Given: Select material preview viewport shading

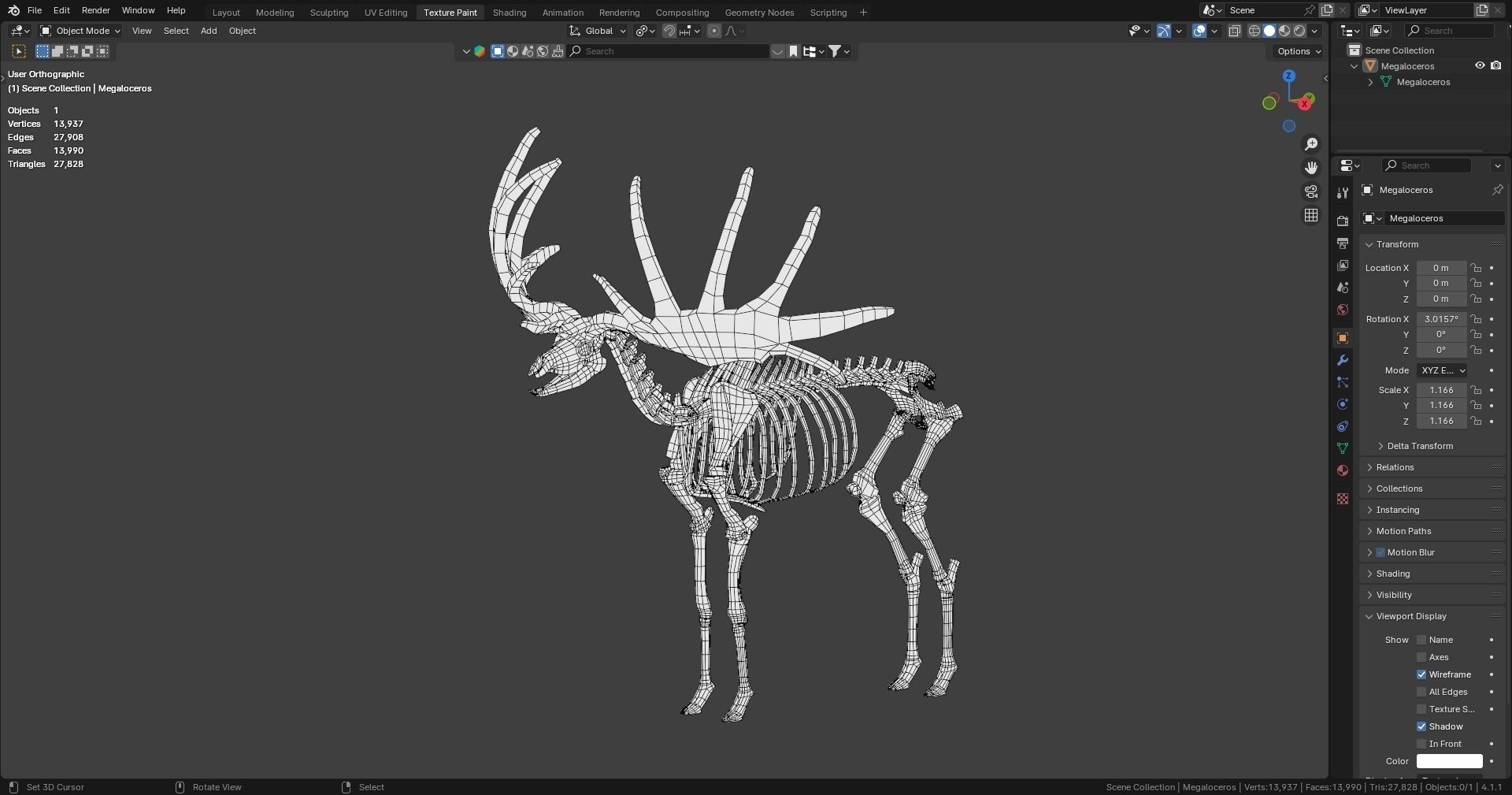Looking at the screenshot, I should pos(1284,31).
